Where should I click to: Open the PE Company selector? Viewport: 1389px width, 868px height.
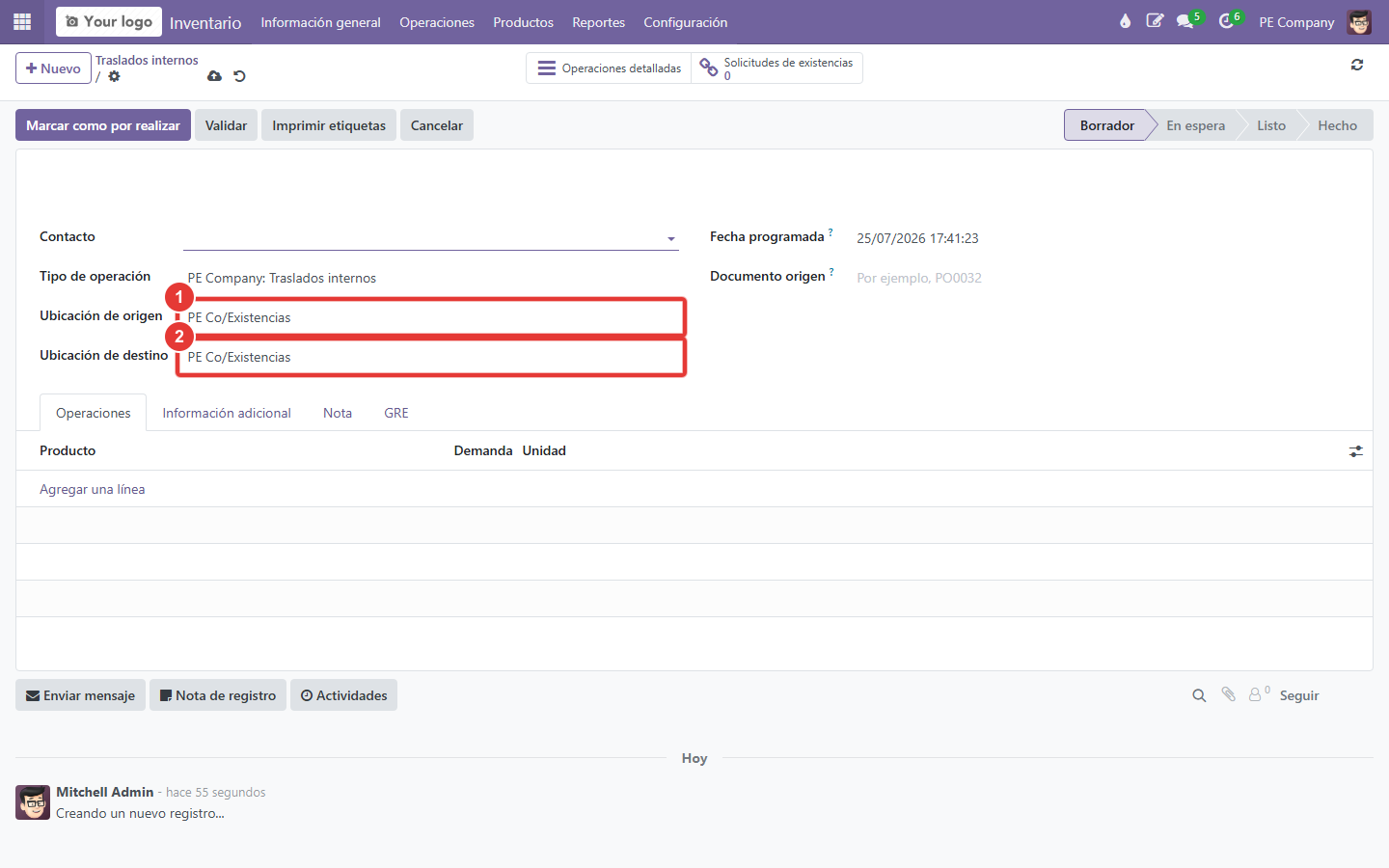point(1296,22)
